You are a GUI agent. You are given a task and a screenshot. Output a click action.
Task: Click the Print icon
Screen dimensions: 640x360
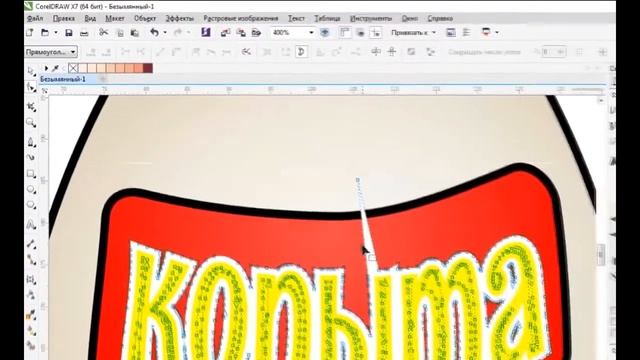click(84, 33)
